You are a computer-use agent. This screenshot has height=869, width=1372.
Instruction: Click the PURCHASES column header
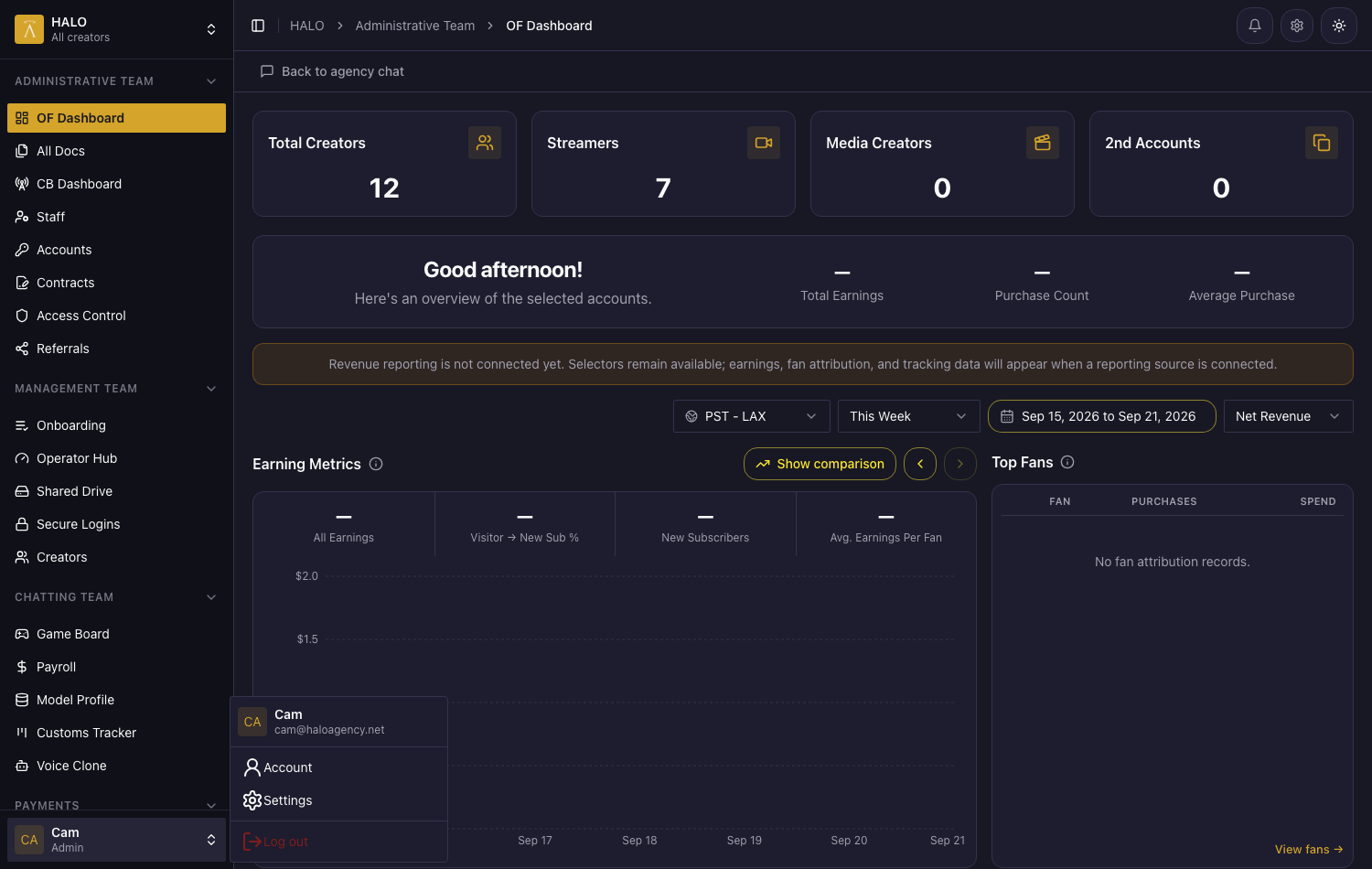click(1163, 501)
